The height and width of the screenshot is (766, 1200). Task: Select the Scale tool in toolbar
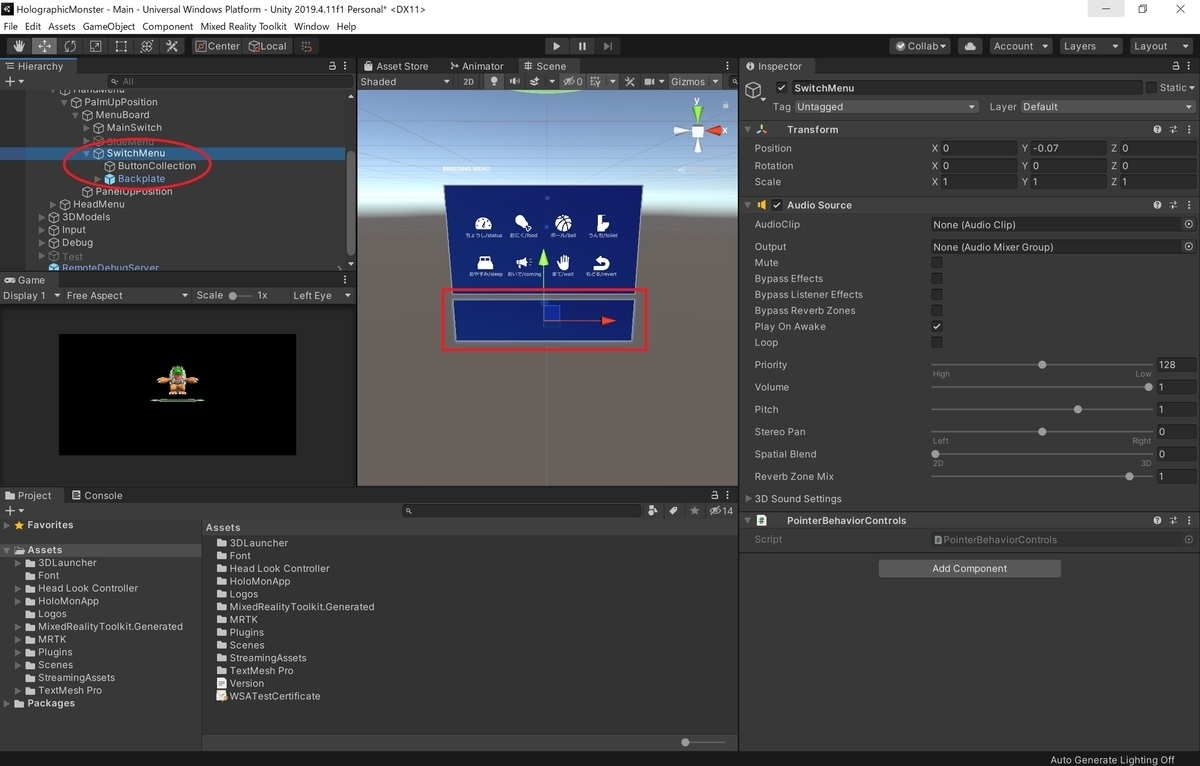pos(95,46)
